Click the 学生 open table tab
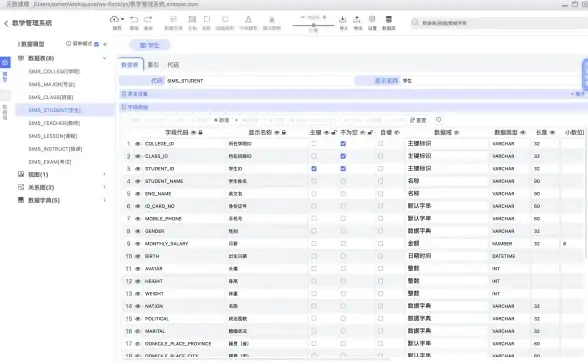Screen dimensions: 588x363 click(x=149, y=45)
